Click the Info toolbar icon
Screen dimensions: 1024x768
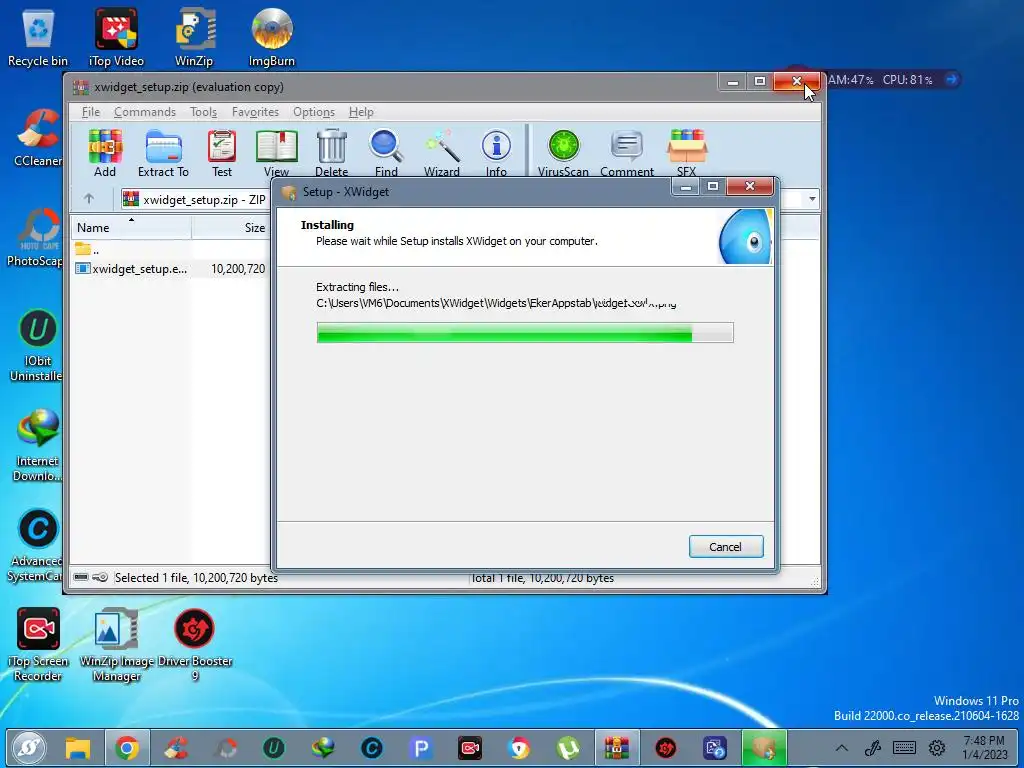coord(496,153)
